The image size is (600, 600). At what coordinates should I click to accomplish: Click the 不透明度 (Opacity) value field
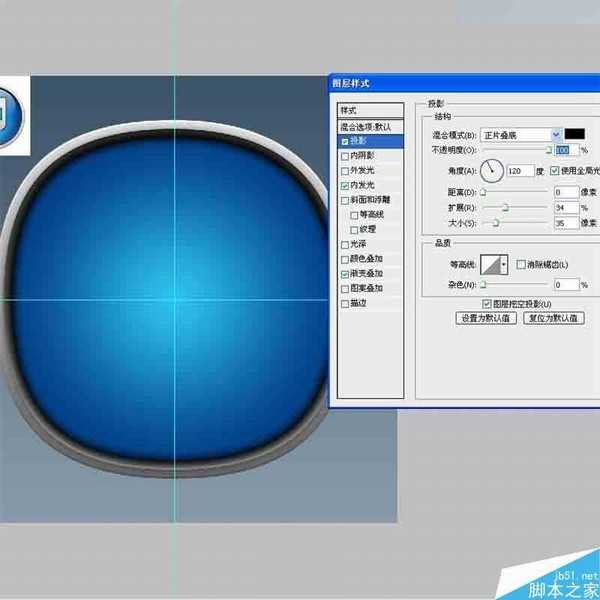click(x=565, y=149)
